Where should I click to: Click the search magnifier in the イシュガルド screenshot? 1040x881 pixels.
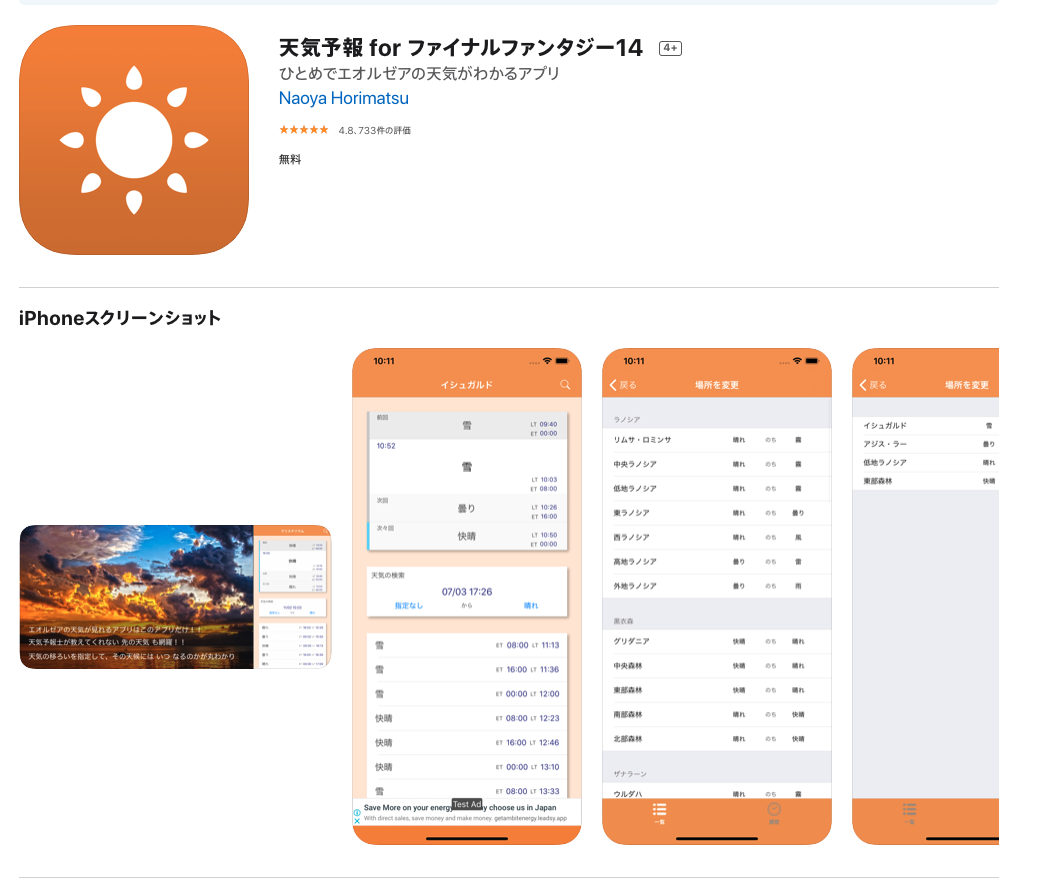[x=565, y=385]
